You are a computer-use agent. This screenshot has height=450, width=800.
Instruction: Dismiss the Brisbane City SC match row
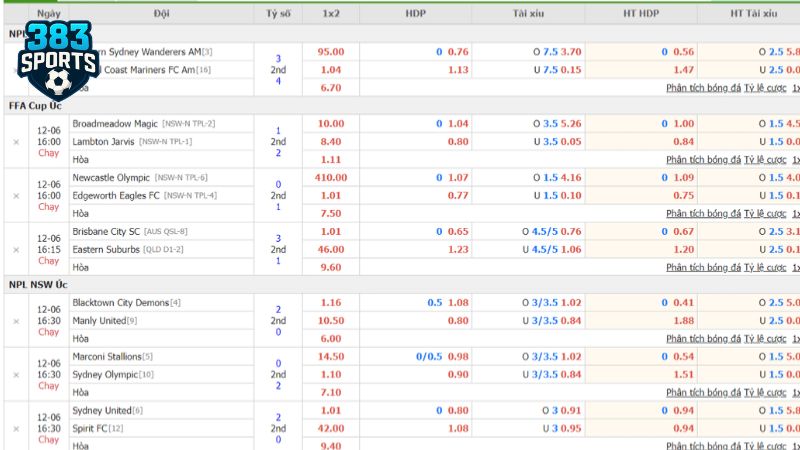[15, 249]
